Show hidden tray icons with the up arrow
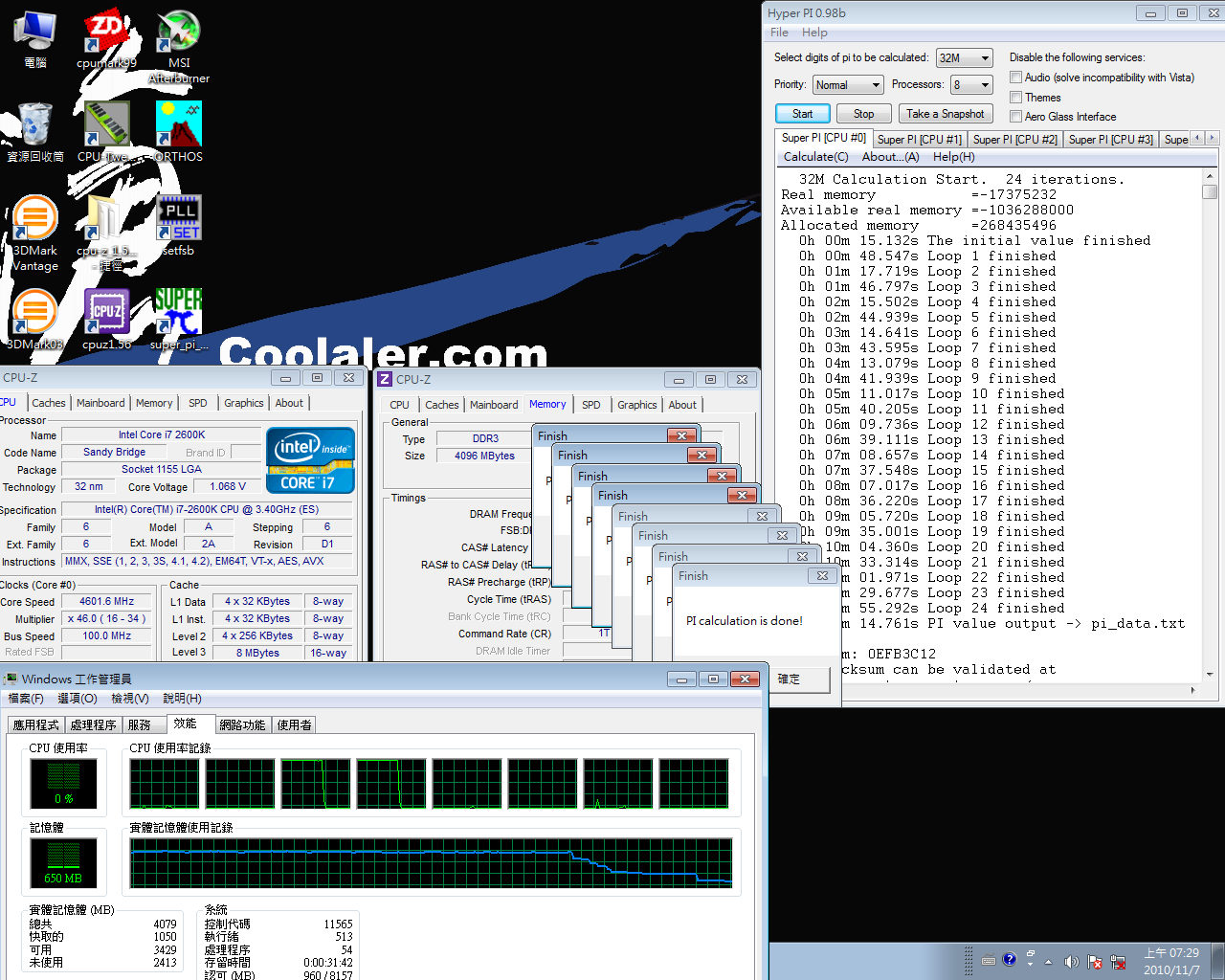 pyautogui.click(x=1048, y=962)
